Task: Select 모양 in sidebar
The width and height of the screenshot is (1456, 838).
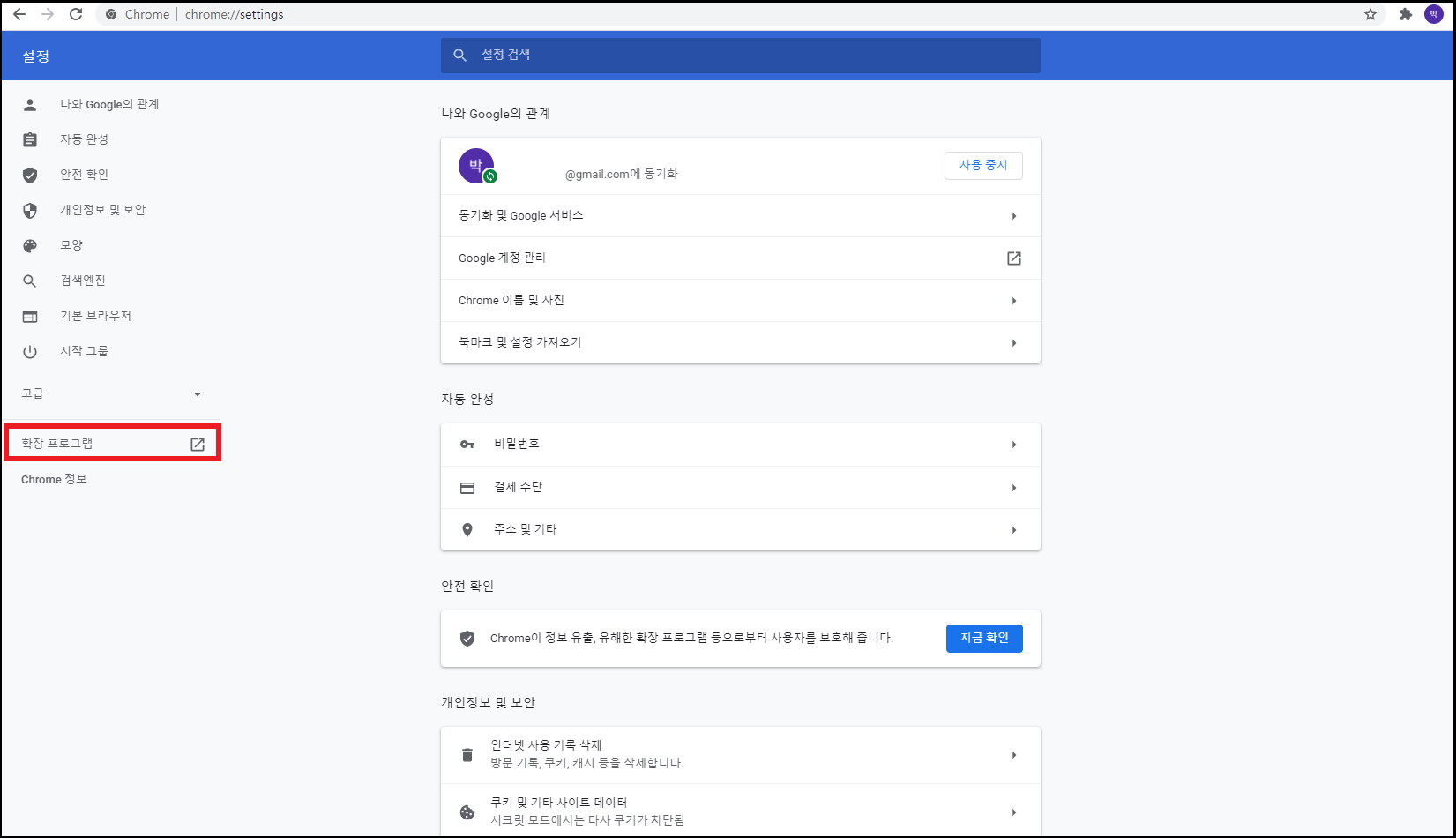Action: click(71, 245)
